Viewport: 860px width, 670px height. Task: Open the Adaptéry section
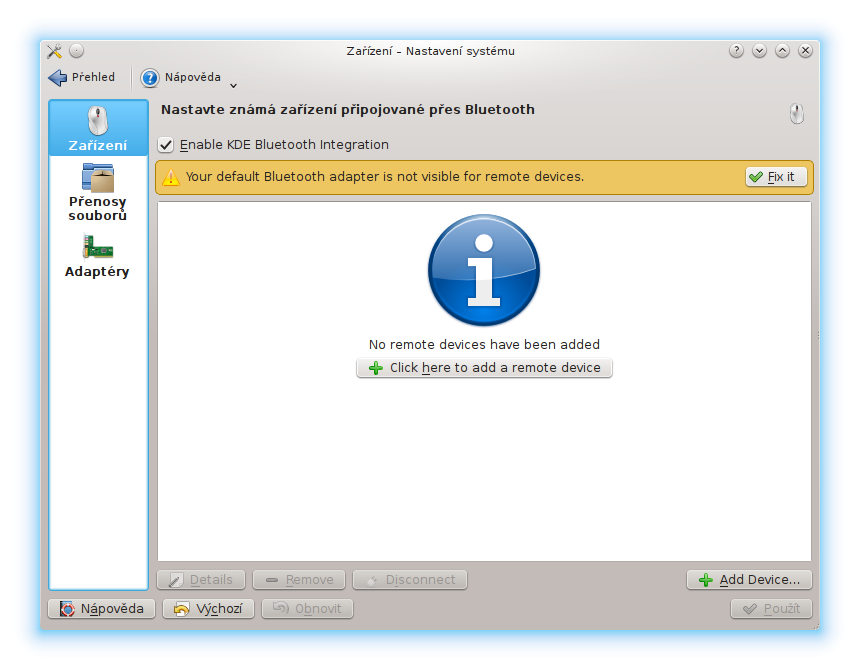(x=97, y=257)
